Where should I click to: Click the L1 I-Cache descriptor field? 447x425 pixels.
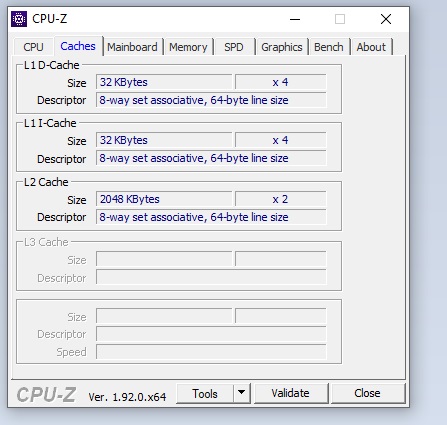tap(211, 158)
